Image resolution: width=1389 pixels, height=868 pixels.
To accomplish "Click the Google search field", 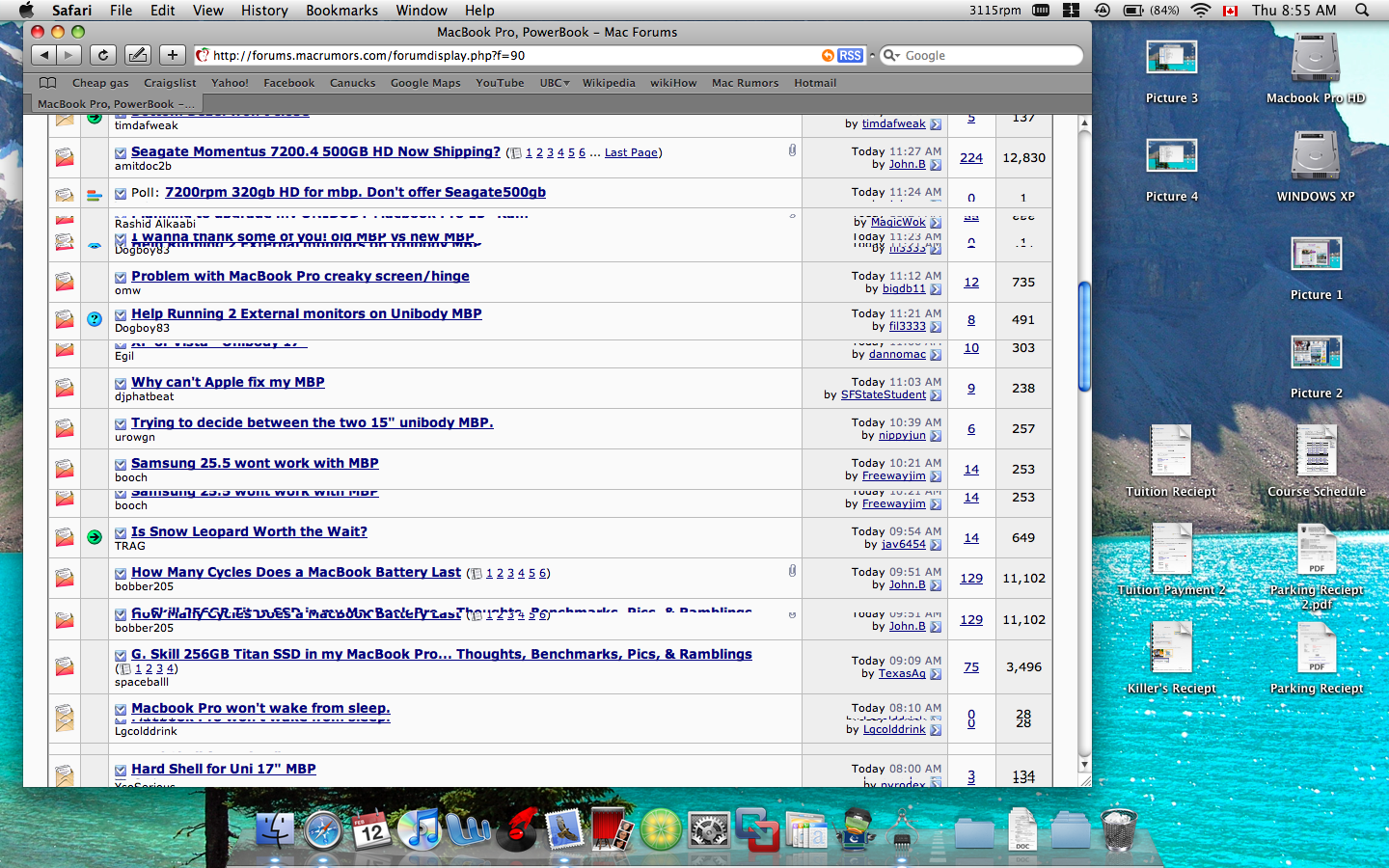I will (x=981, y=56).
